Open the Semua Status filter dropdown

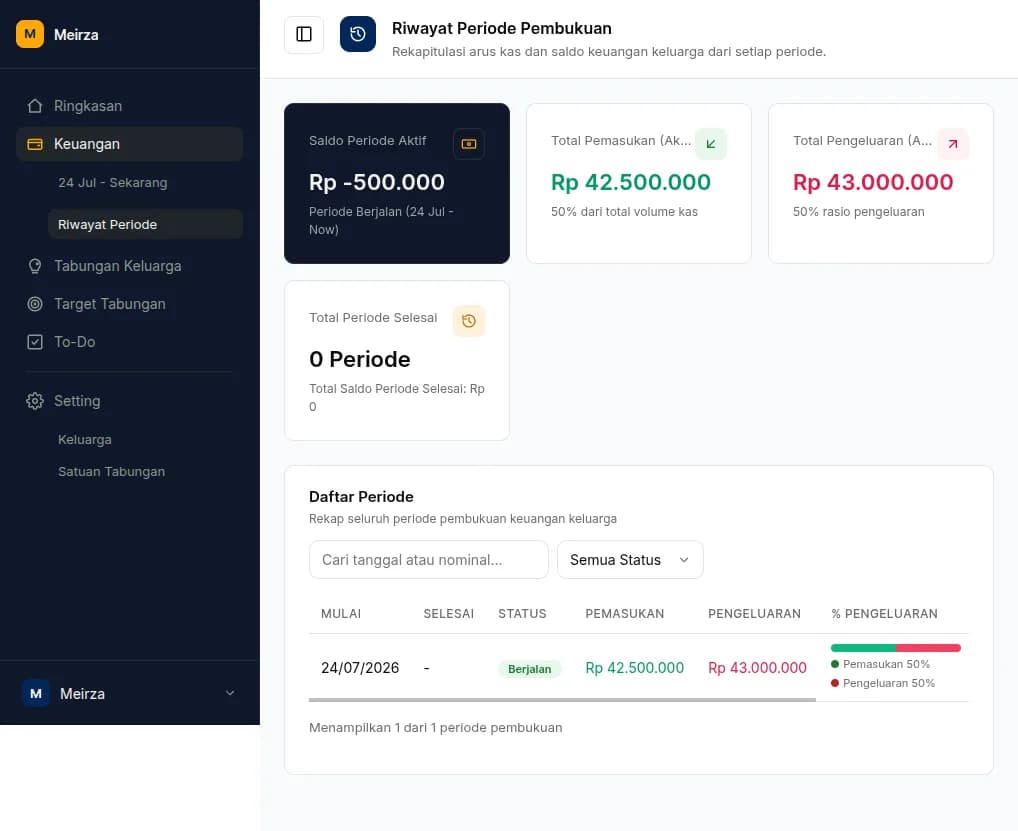630,560
